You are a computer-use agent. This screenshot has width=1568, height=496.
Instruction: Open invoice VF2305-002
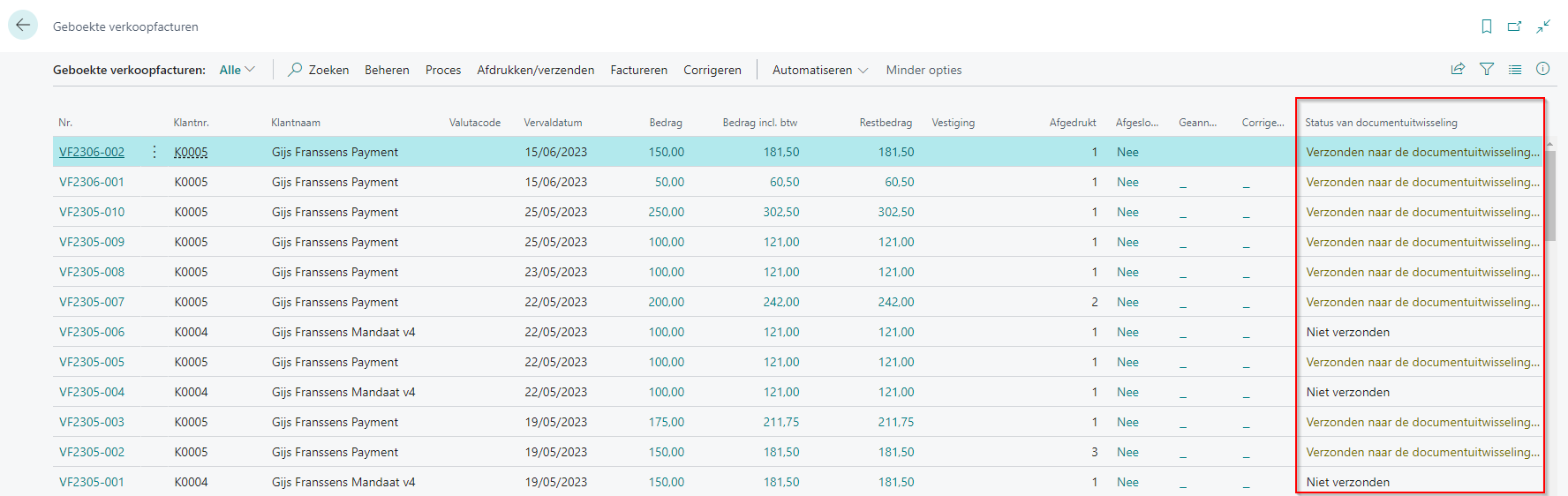coord(92,452)
